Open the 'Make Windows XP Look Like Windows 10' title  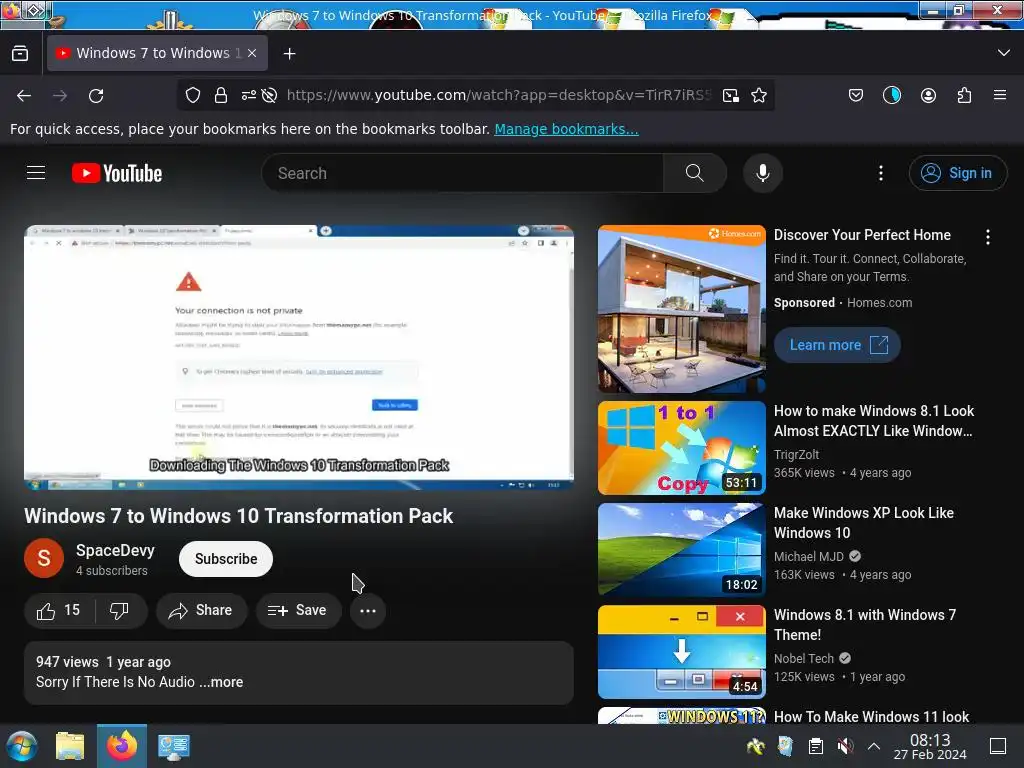coord(863,522)
